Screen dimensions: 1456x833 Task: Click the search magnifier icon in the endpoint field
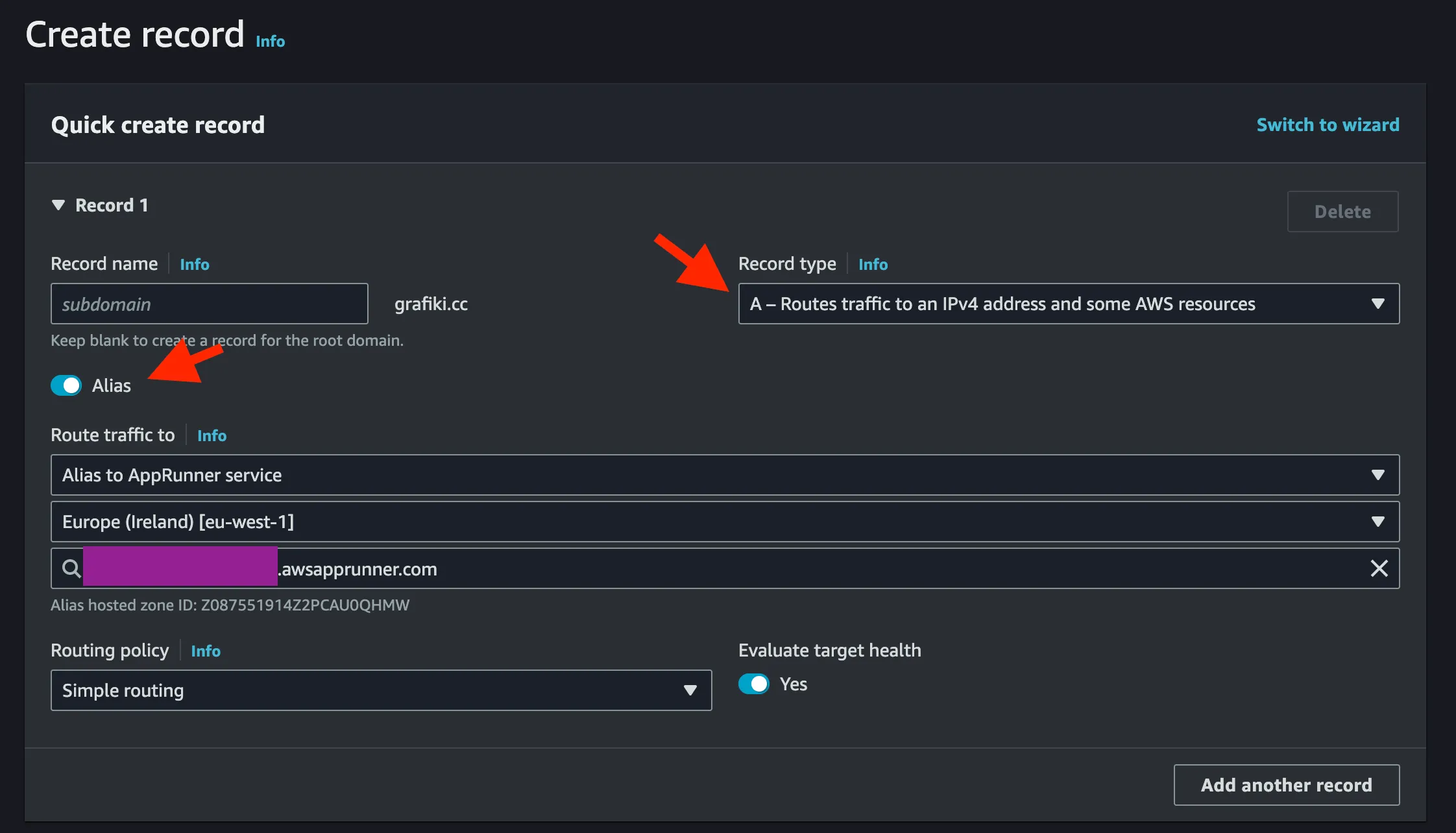[71, 568]
